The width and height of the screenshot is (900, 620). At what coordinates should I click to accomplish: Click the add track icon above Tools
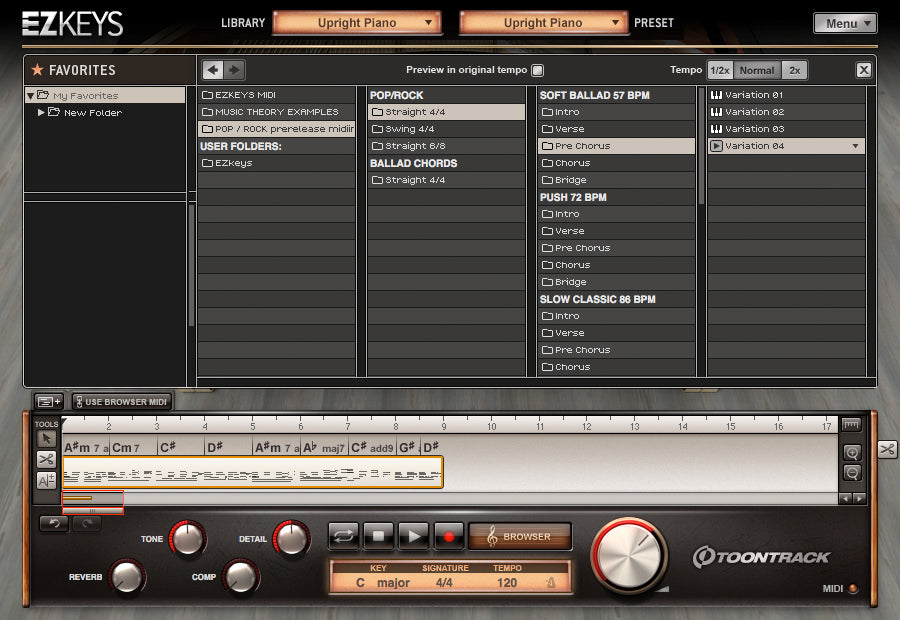pyautogui.click(x=48, y=400)
